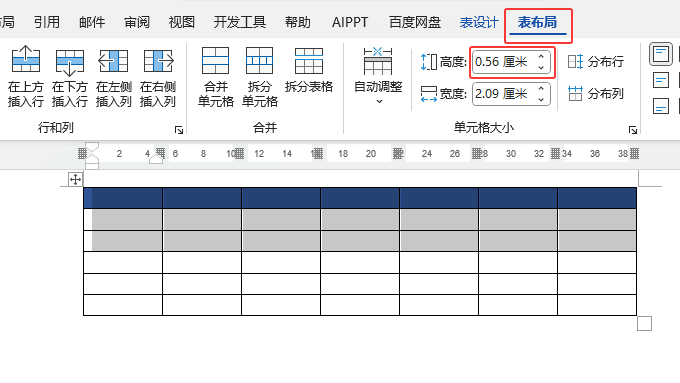Screen dimensions: 680x383
Task: Open the 审阅 tab
Action: [x=137, y=22]
